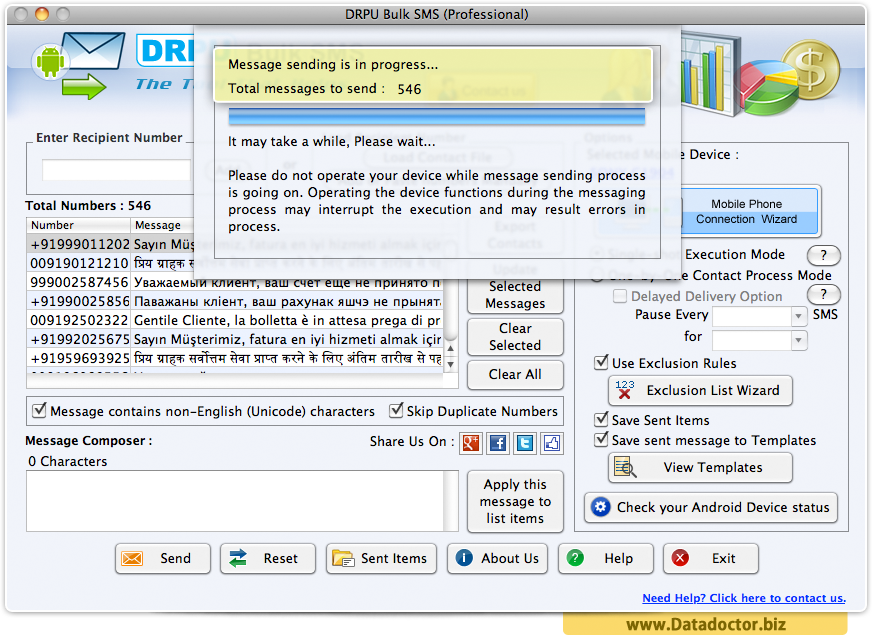Click the message list scrollbar down arrow
Screen dimensions: 872x635
point(450,364)
